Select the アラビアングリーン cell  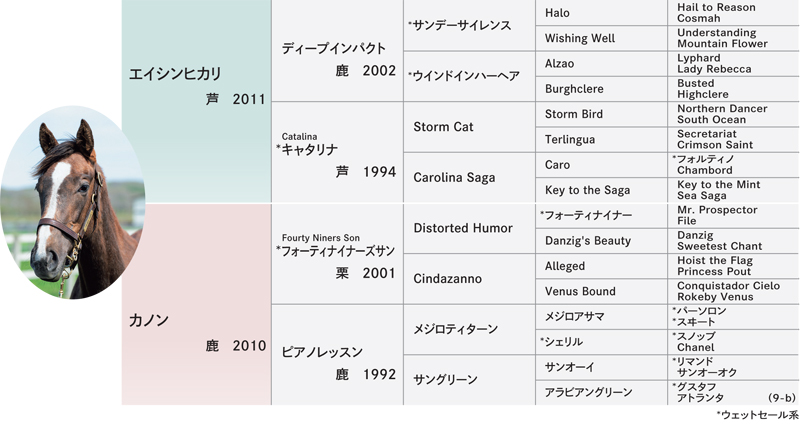[602, 392]
